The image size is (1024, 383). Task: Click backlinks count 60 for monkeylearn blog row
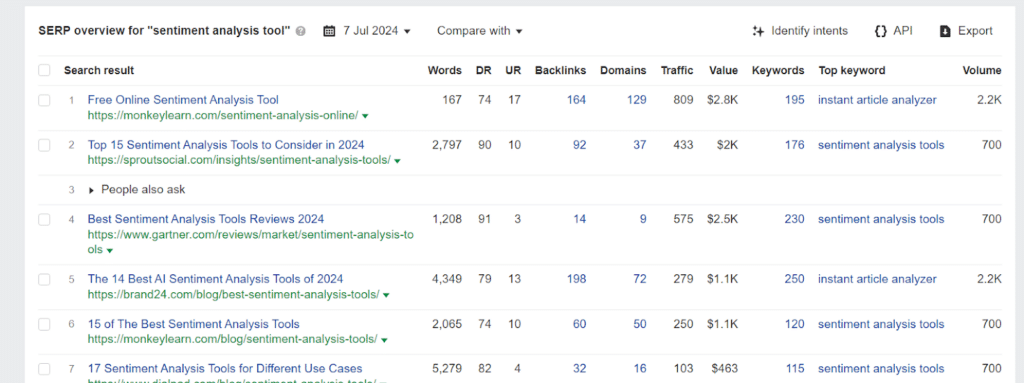click(x=579, y=324)
